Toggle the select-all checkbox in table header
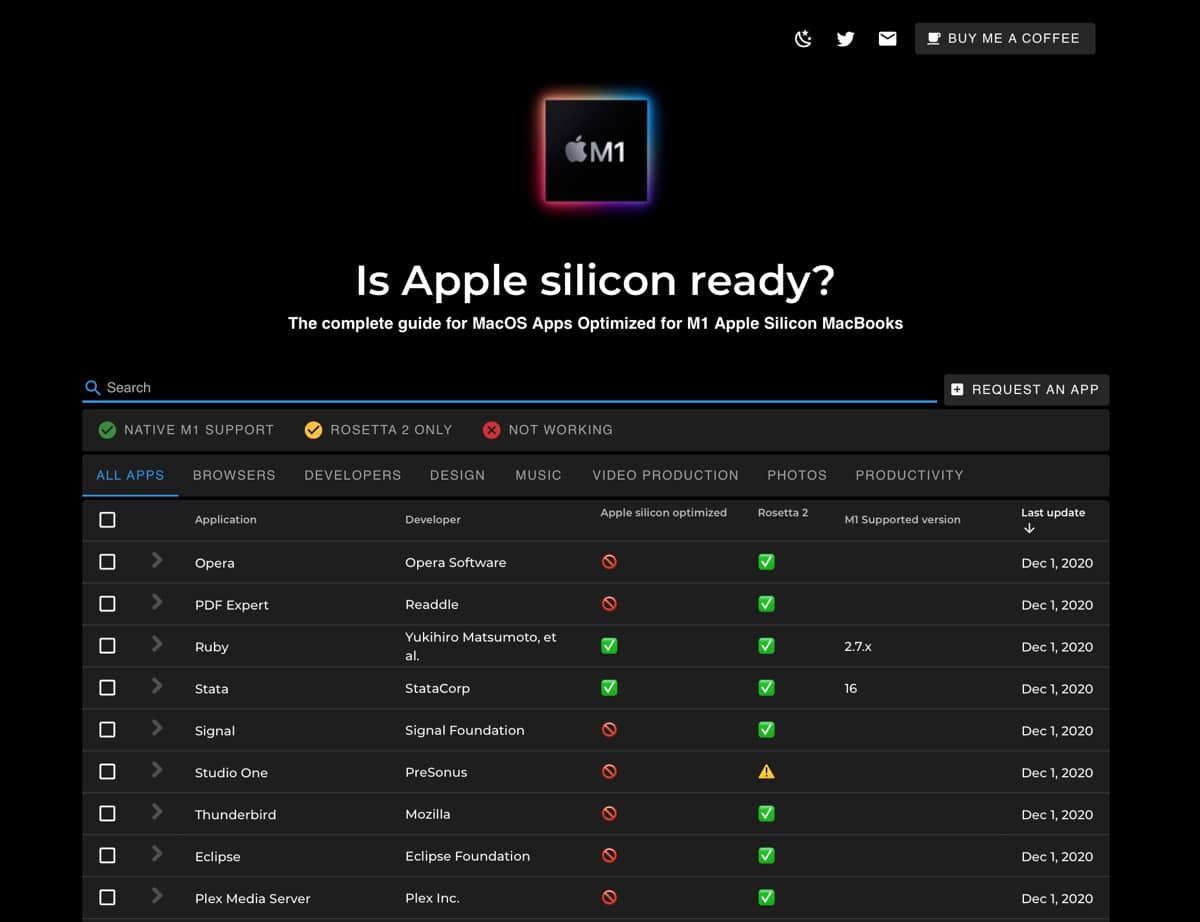 point(107,520)
